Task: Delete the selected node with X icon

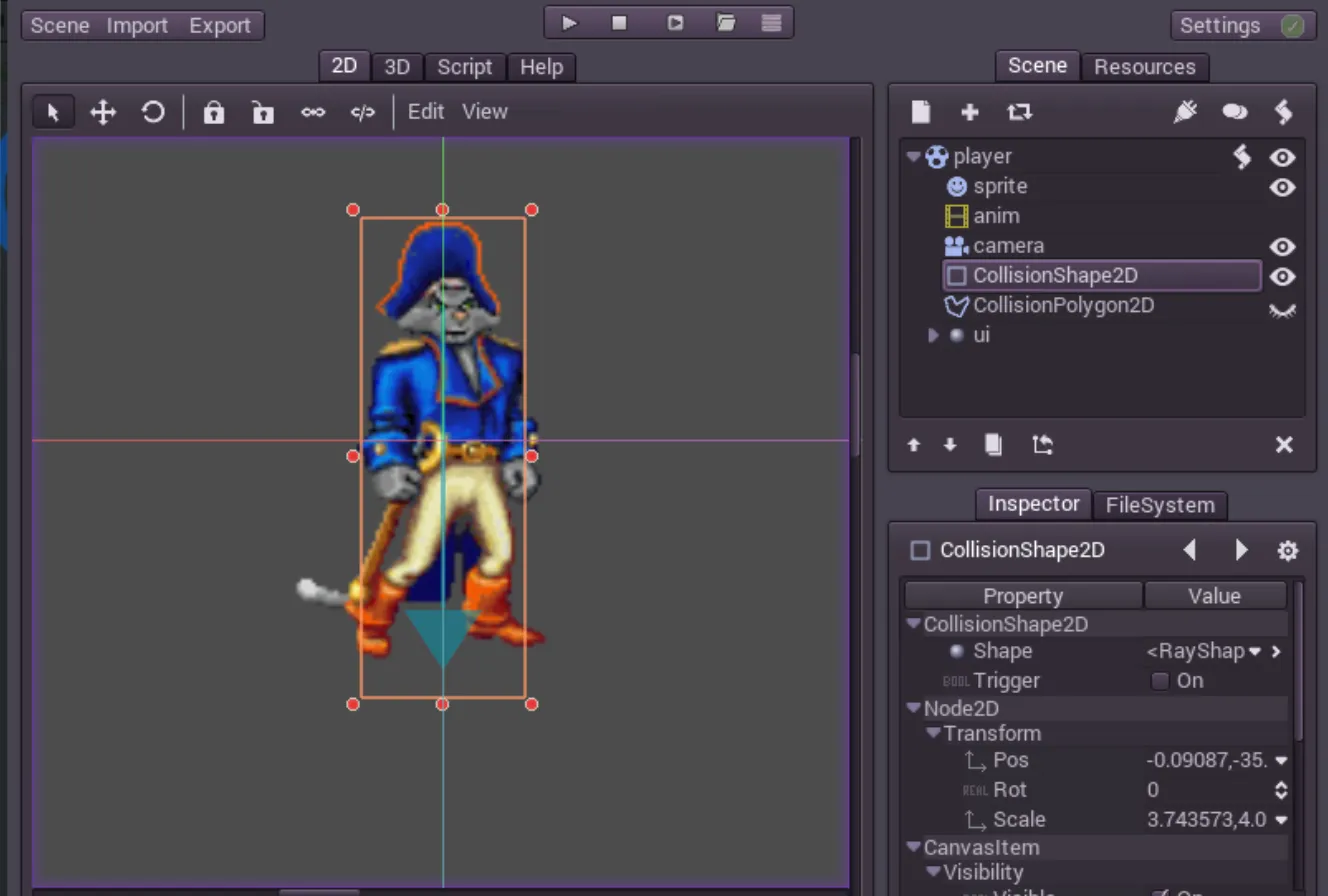Action: click(1285, 445)
